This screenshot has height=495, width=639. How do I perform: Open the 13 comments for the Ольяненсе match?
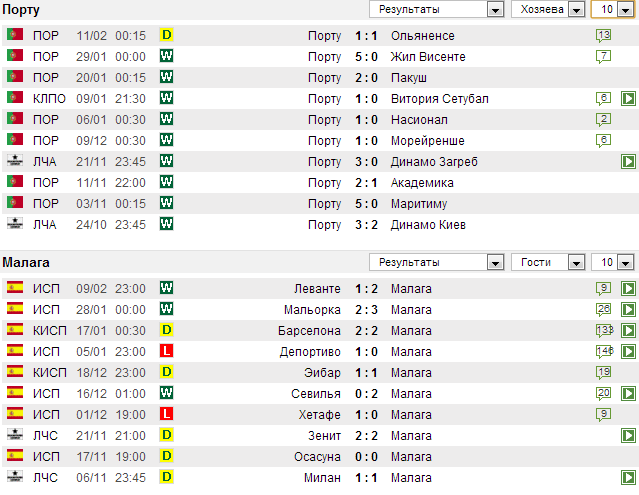(603, 35)
